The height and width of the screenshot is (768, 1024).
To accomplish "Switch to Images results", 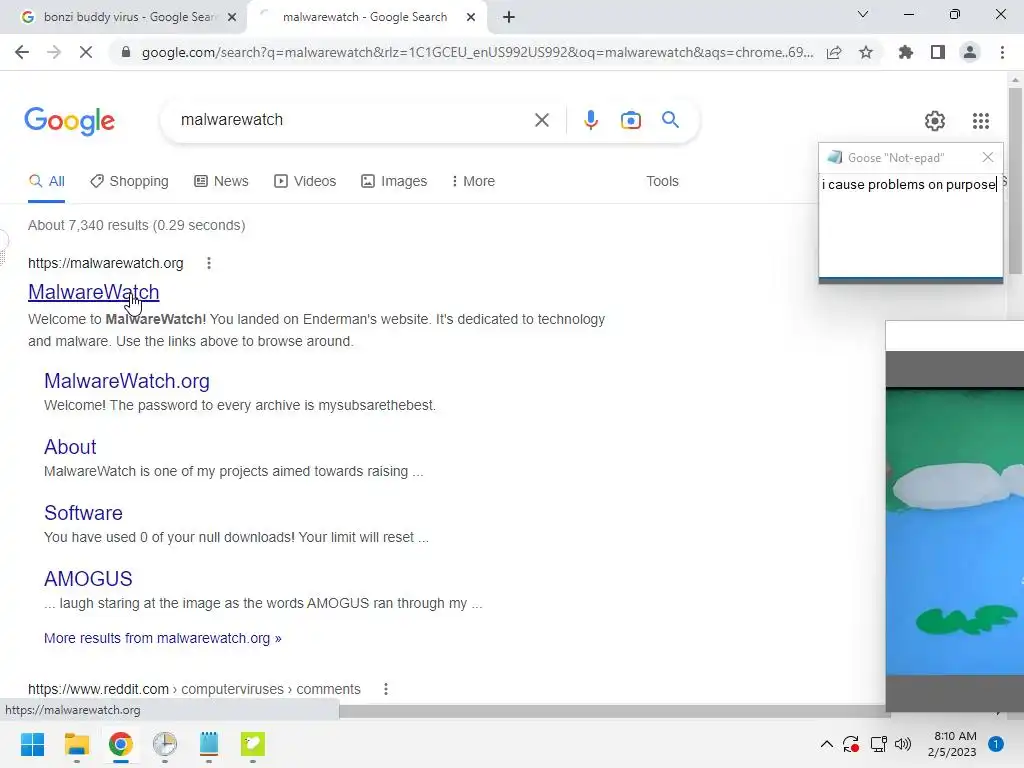I will (x=394, y=182).
